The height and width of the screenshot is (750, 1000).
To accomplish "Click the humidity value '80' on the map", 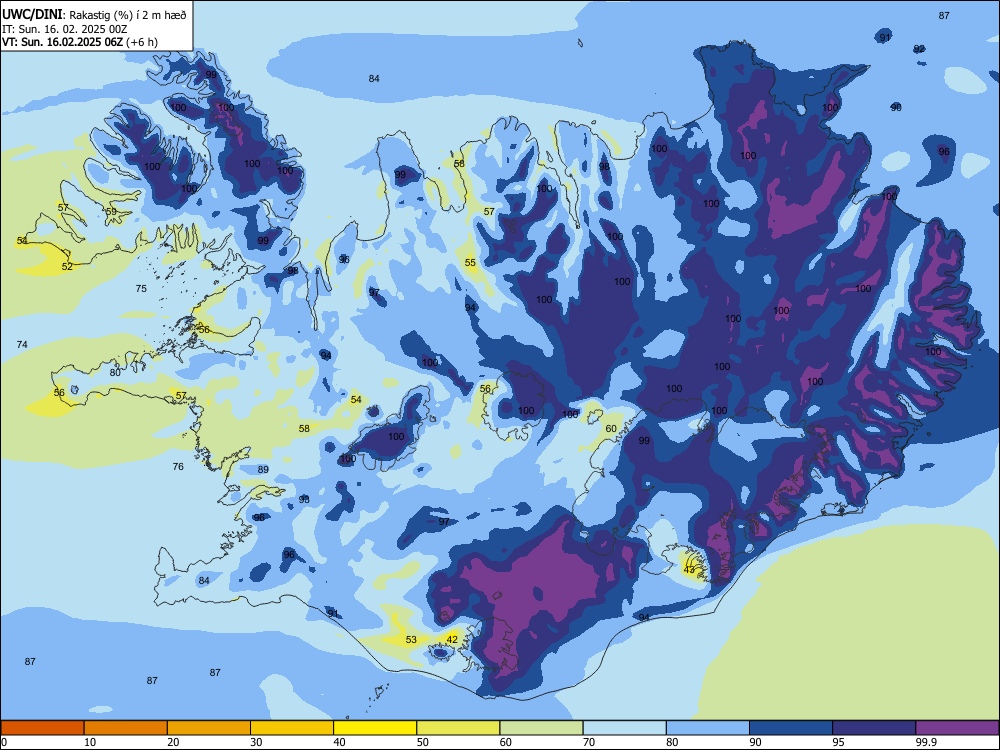I will pos(115,373).
